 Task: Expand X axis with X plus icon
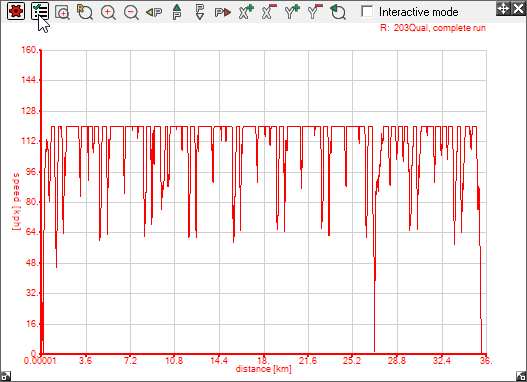pyautogui.click(x=246, y=12)
